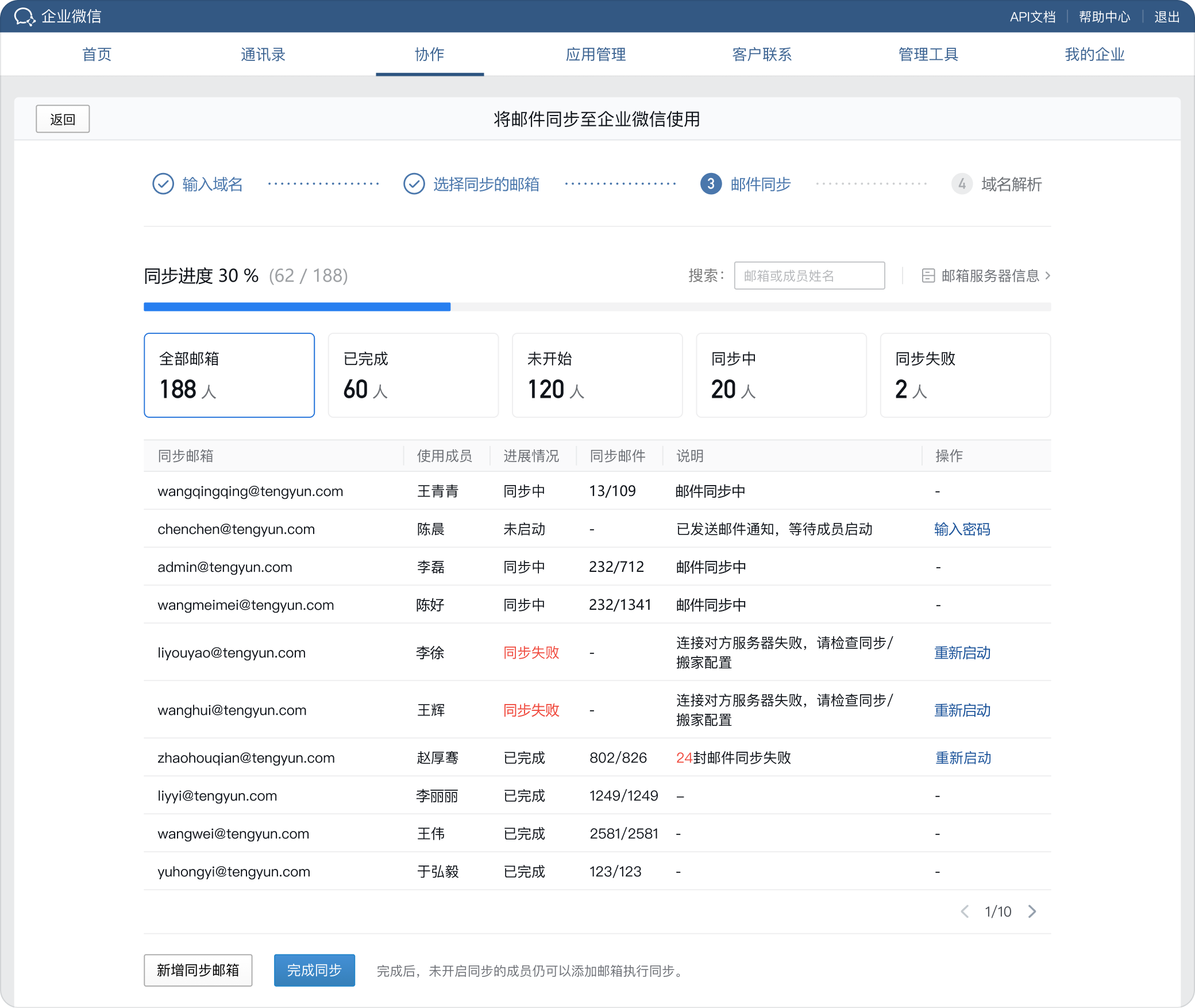1195x1008 pixels.
Task: Switch to 应用管理 tab
Action: coord(596,55)
